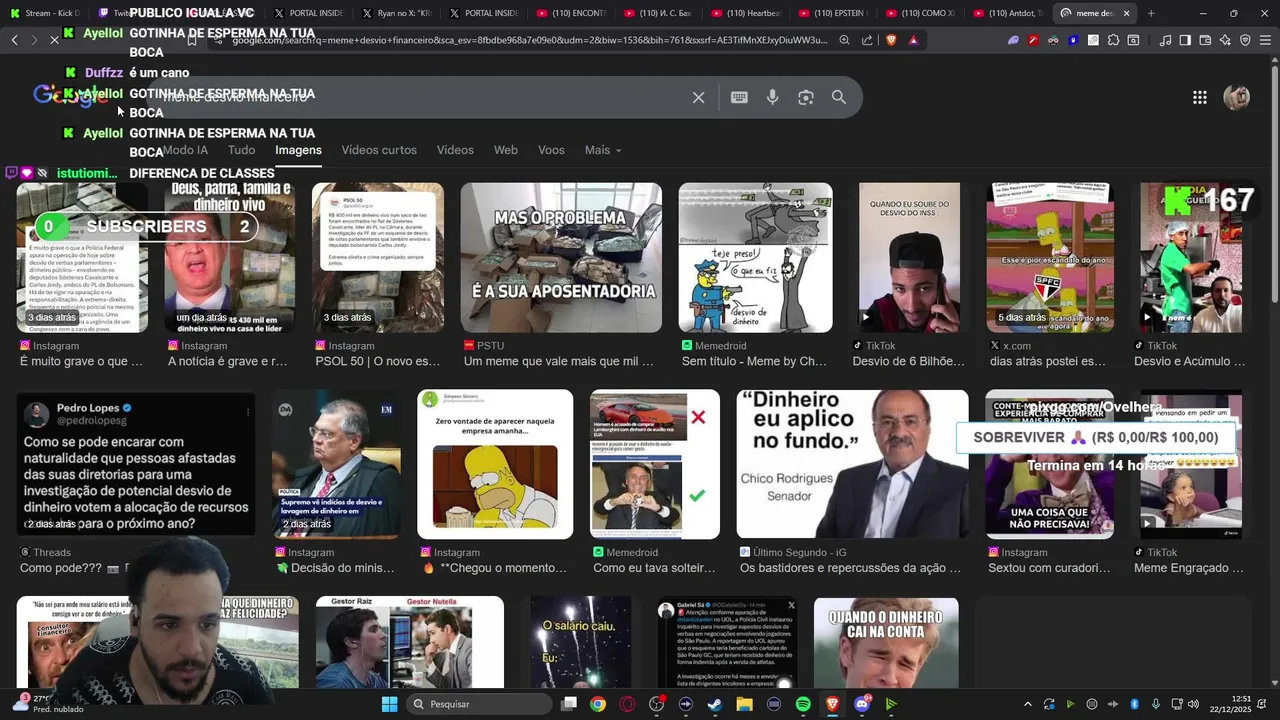
Task: Open the Memedroid 'desvio de dinheiro' cartoon
Action: click(x=755, y=257)
